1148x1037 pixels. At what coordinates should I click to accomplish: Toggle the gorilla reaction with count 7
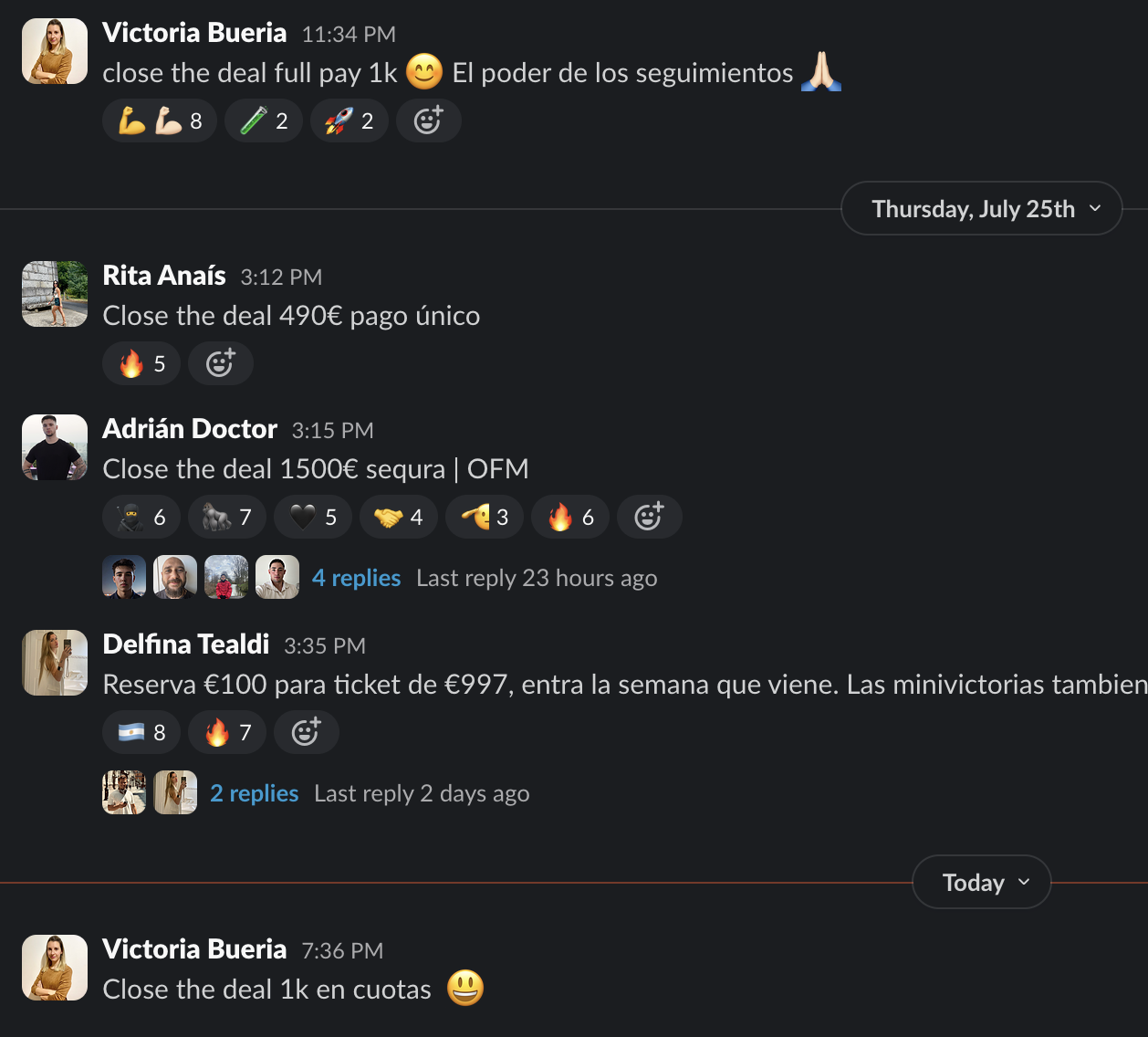(x=227, y=517)
